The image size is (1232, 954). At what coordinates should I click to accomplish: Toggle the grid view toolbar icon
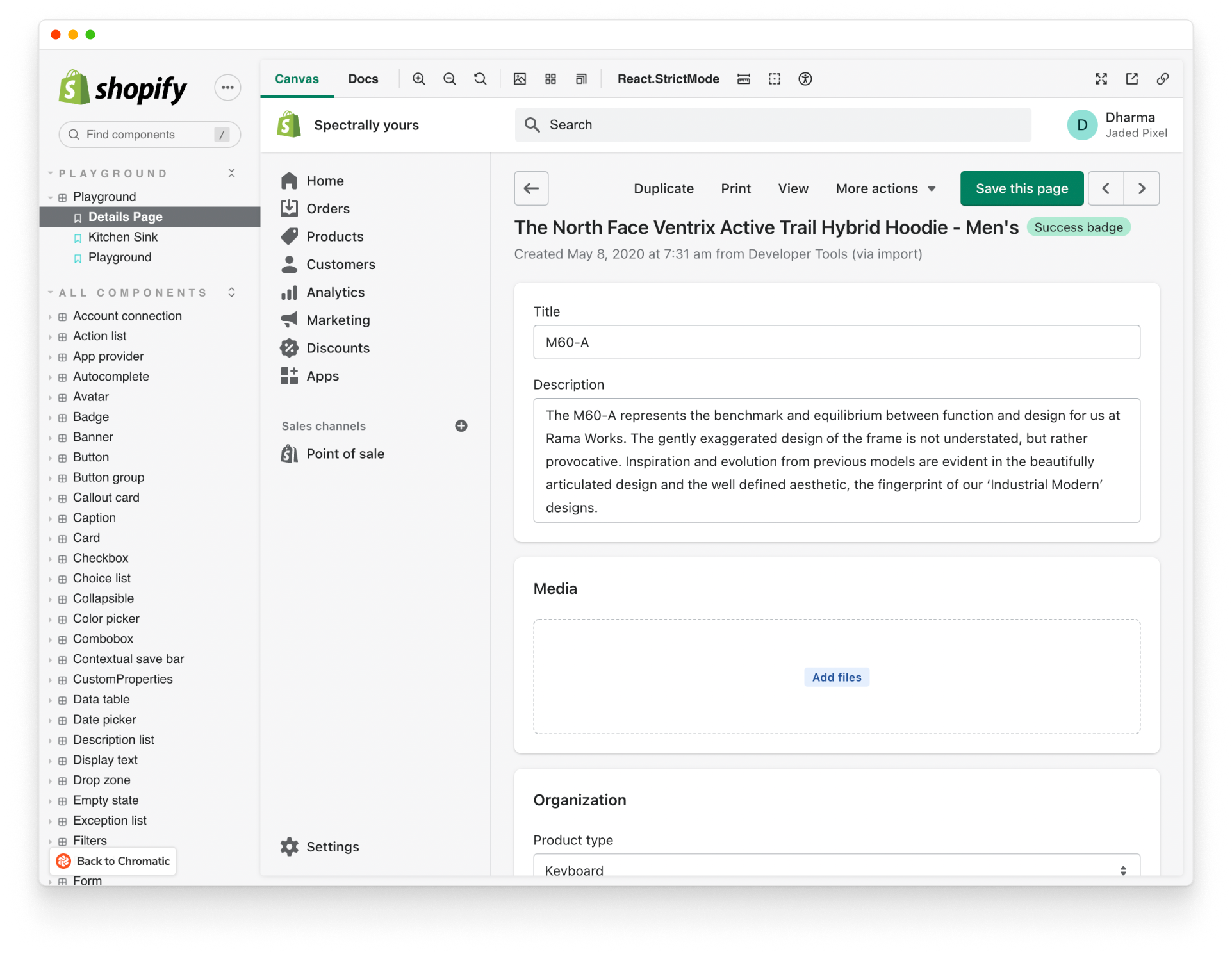point(550,79)
